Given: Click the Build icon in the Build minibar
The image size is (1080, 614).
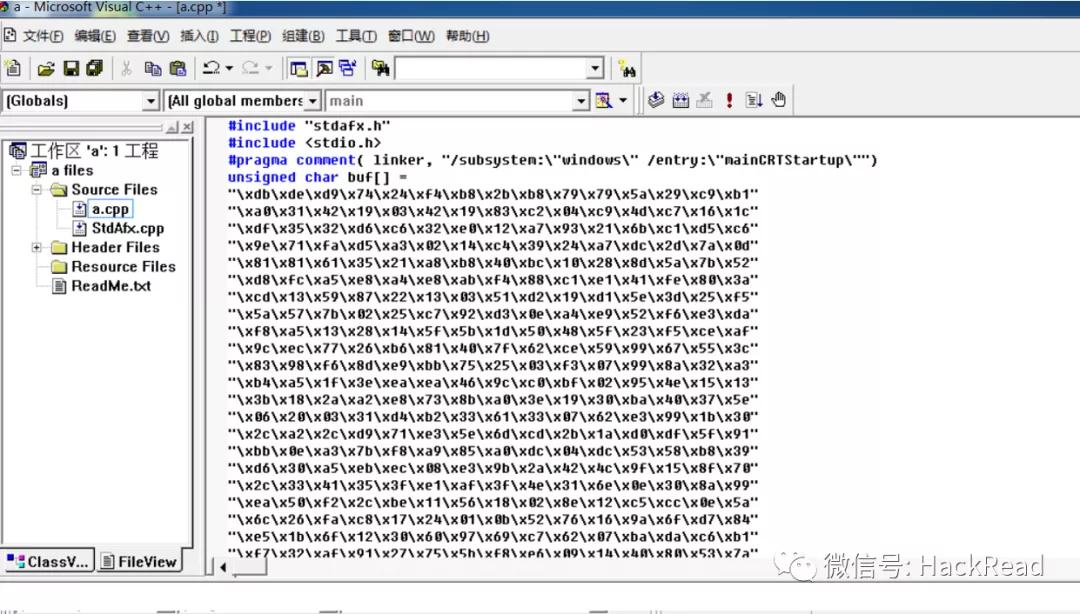Looking at the screenshot, I should point(681,100).
